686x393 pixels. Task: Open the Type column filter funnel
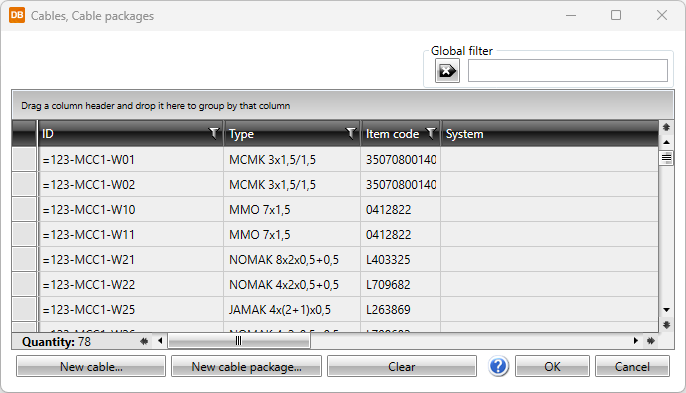pos(350,133)
